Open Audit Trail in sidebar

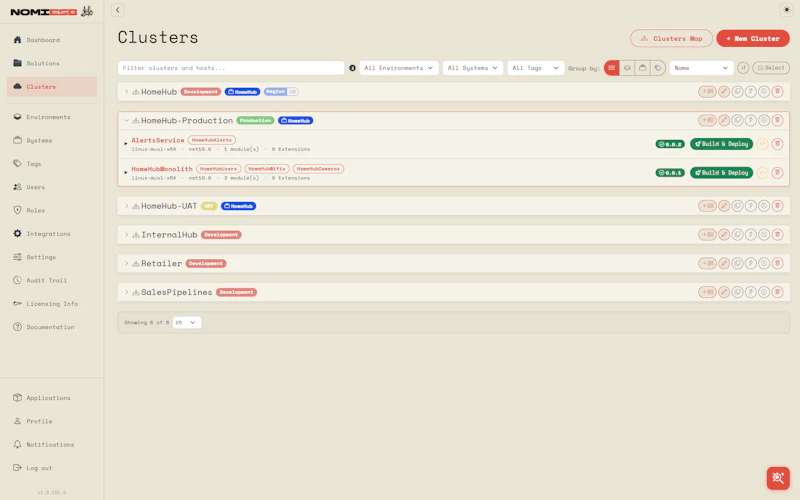pos(52,280)
